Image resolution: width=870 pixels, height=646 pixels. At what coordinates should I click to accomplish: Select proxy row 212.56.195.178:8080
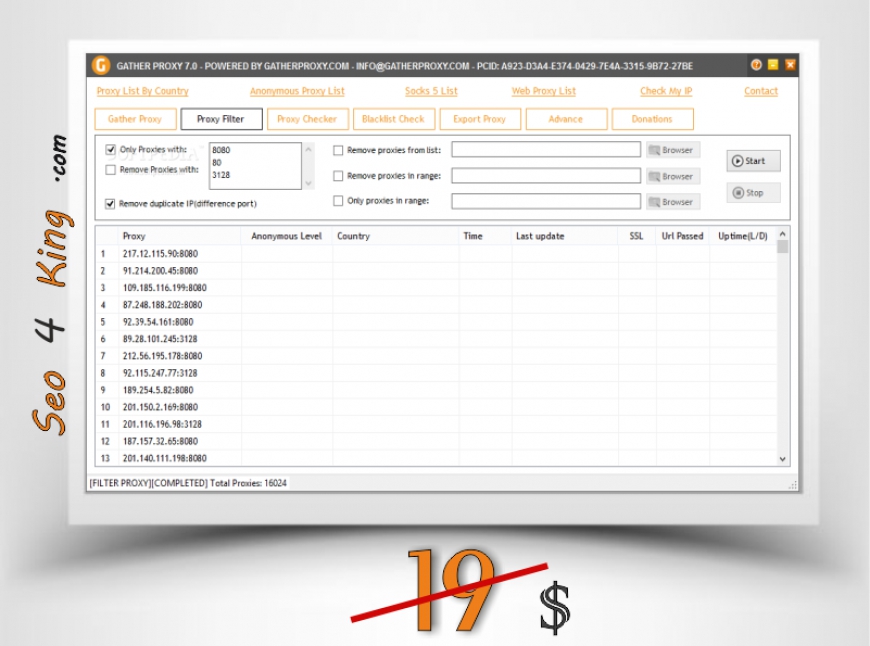coord(436,356)
